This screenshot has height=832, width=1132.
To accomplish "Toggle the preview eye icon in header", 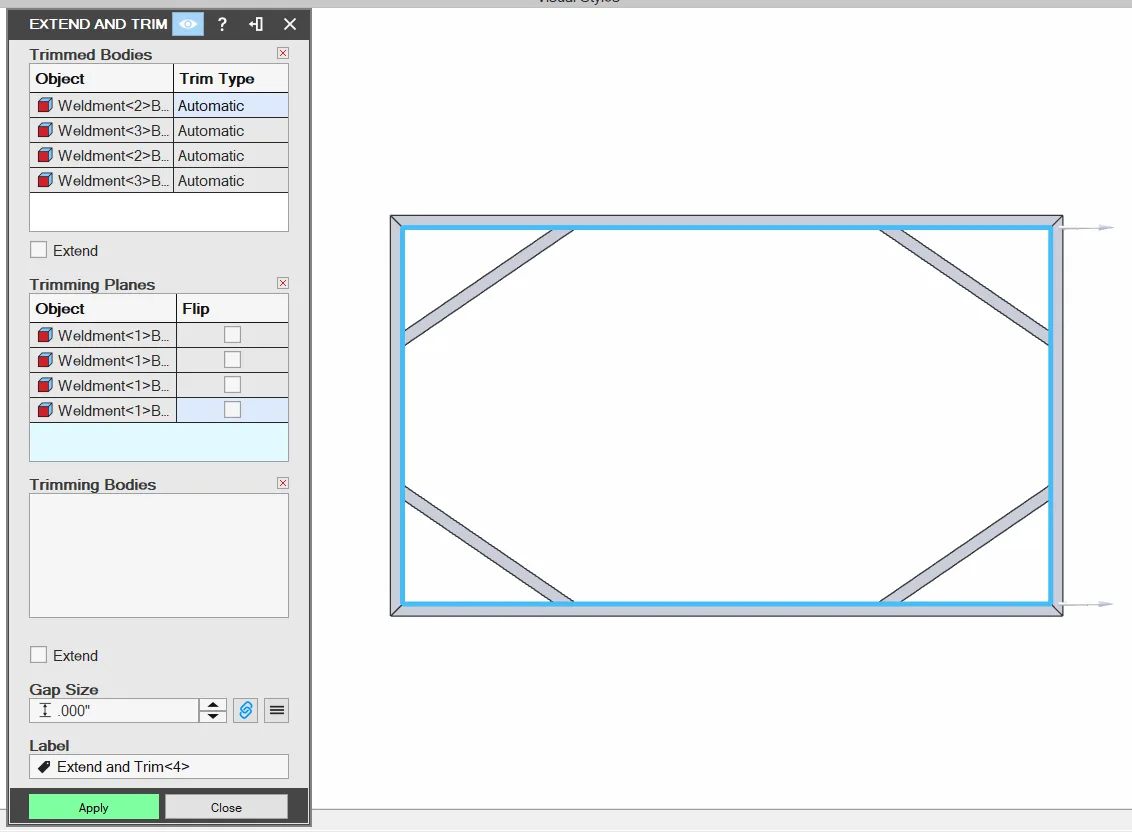I will (x=188, y=24).
